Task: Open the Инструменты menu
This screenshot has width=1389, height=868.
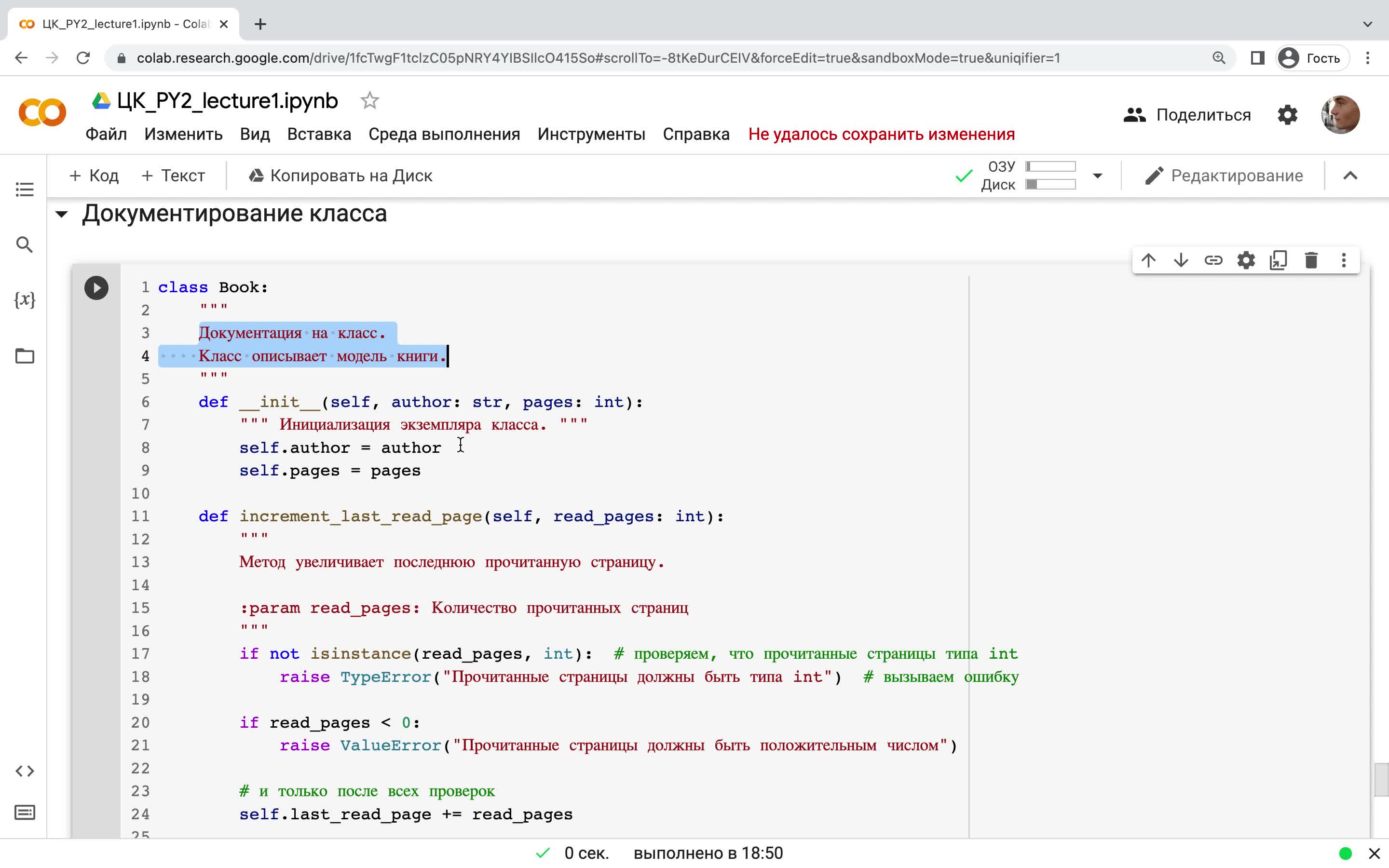Action: tap(591, 135)
